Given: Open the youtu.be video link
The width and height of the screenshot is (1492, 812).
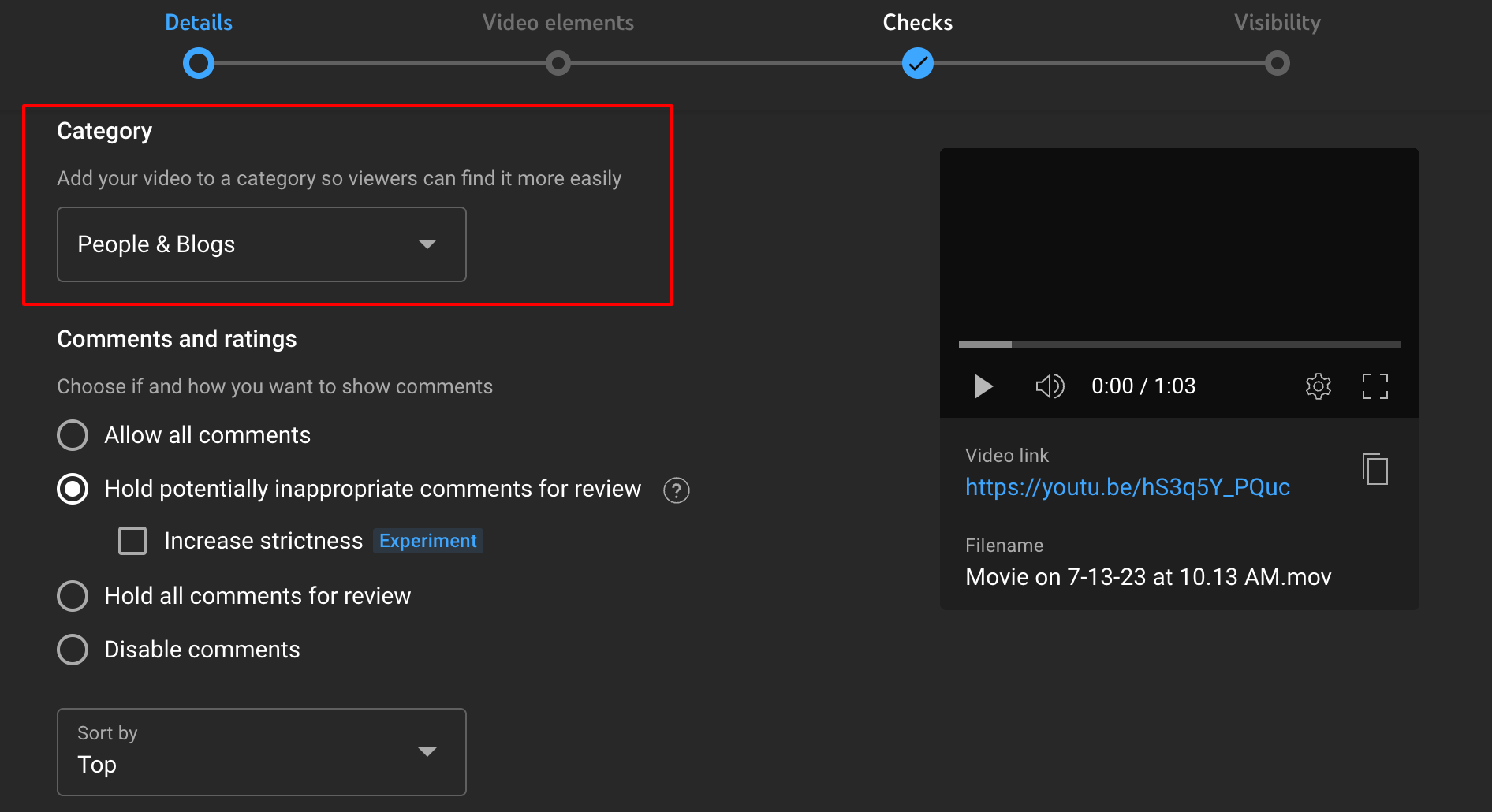Looking at the screenshot, I should coord(1127,487).
